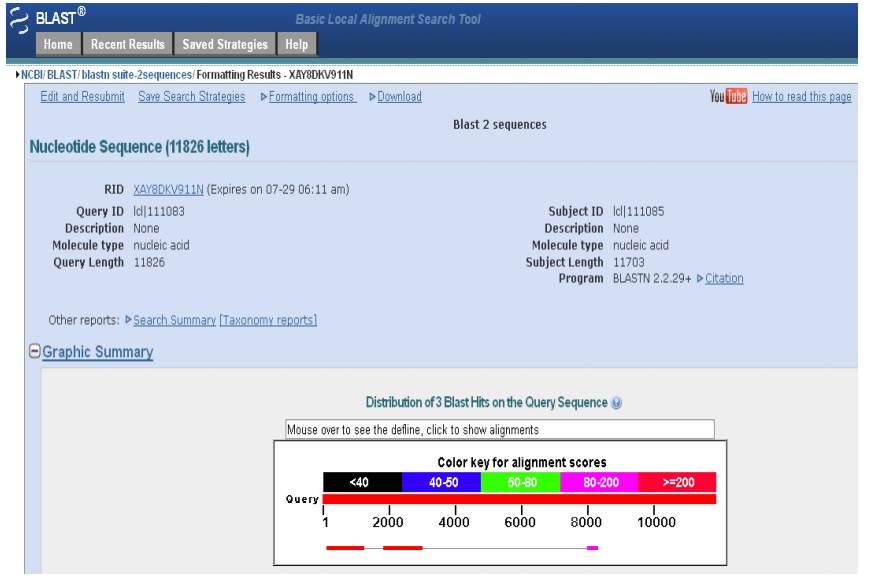The width and height of the screenshot is (881, 586).
Task: Open the Search Summary report
Action: coord(174,320)
